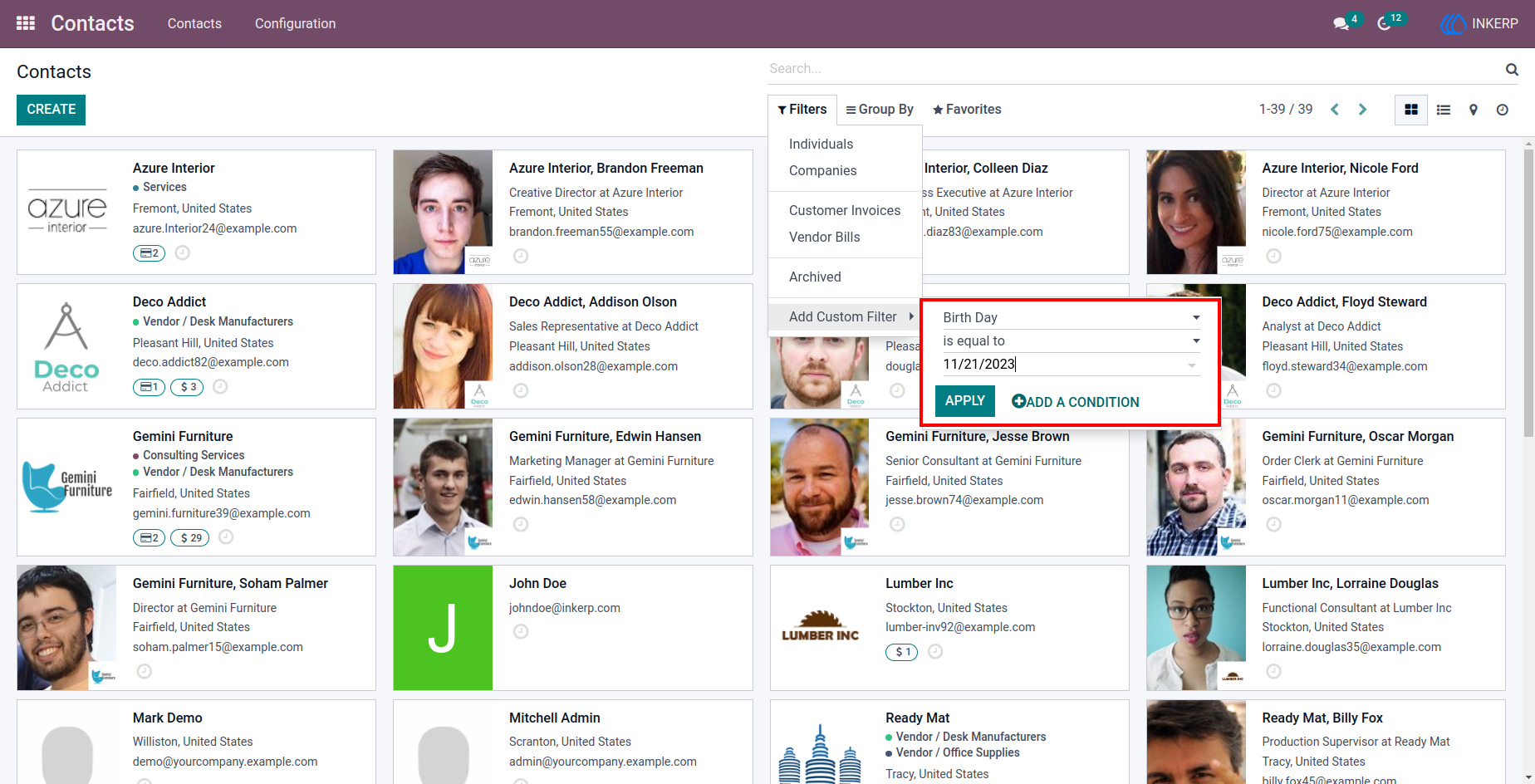The image size is (1535, 784).
Task: Focus the Search input field
Action: pos(1134,69)
